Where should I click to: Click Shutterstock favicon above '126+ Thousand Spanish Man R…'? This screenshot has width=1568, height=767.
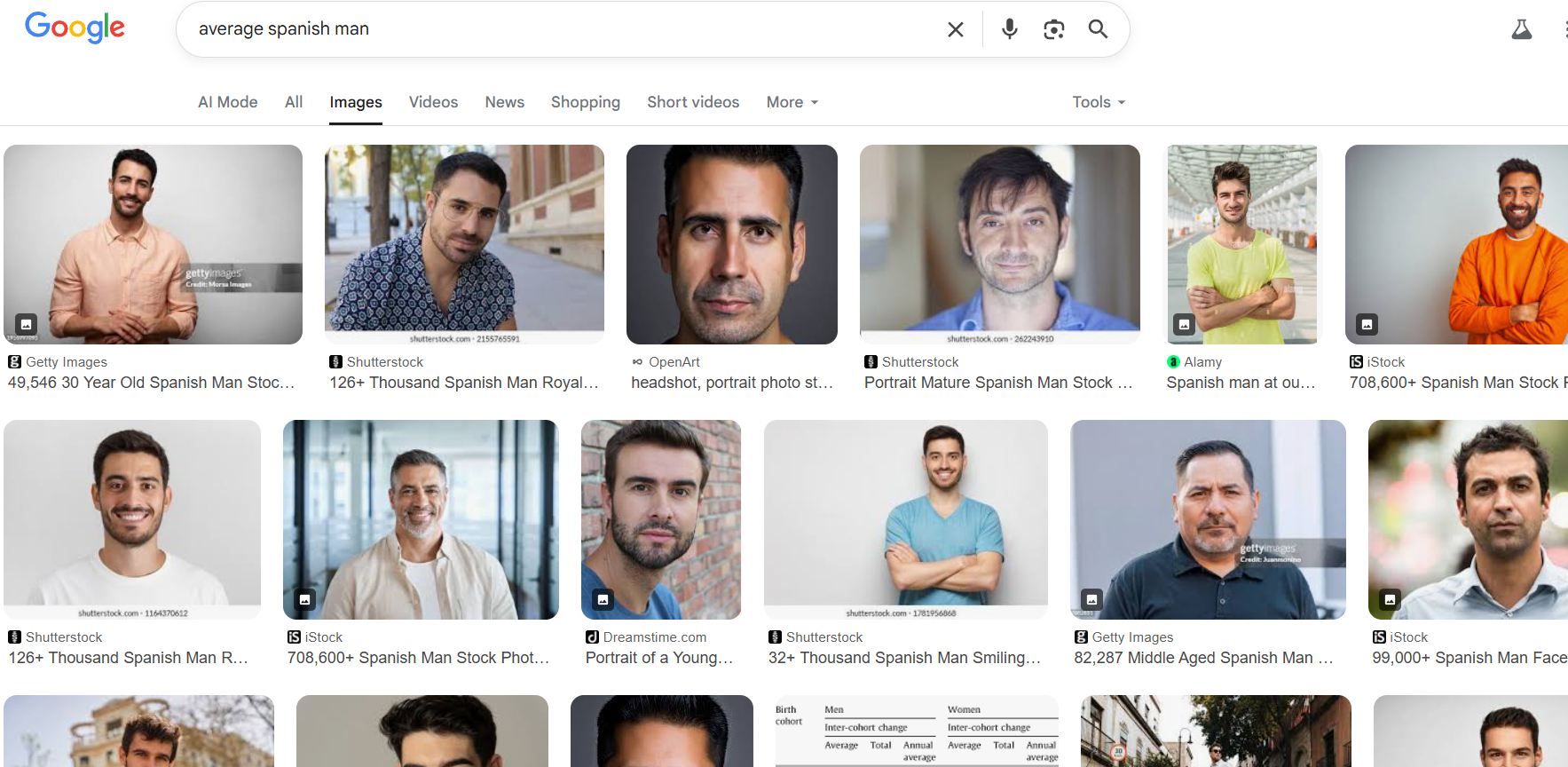[x=14, y=637]
